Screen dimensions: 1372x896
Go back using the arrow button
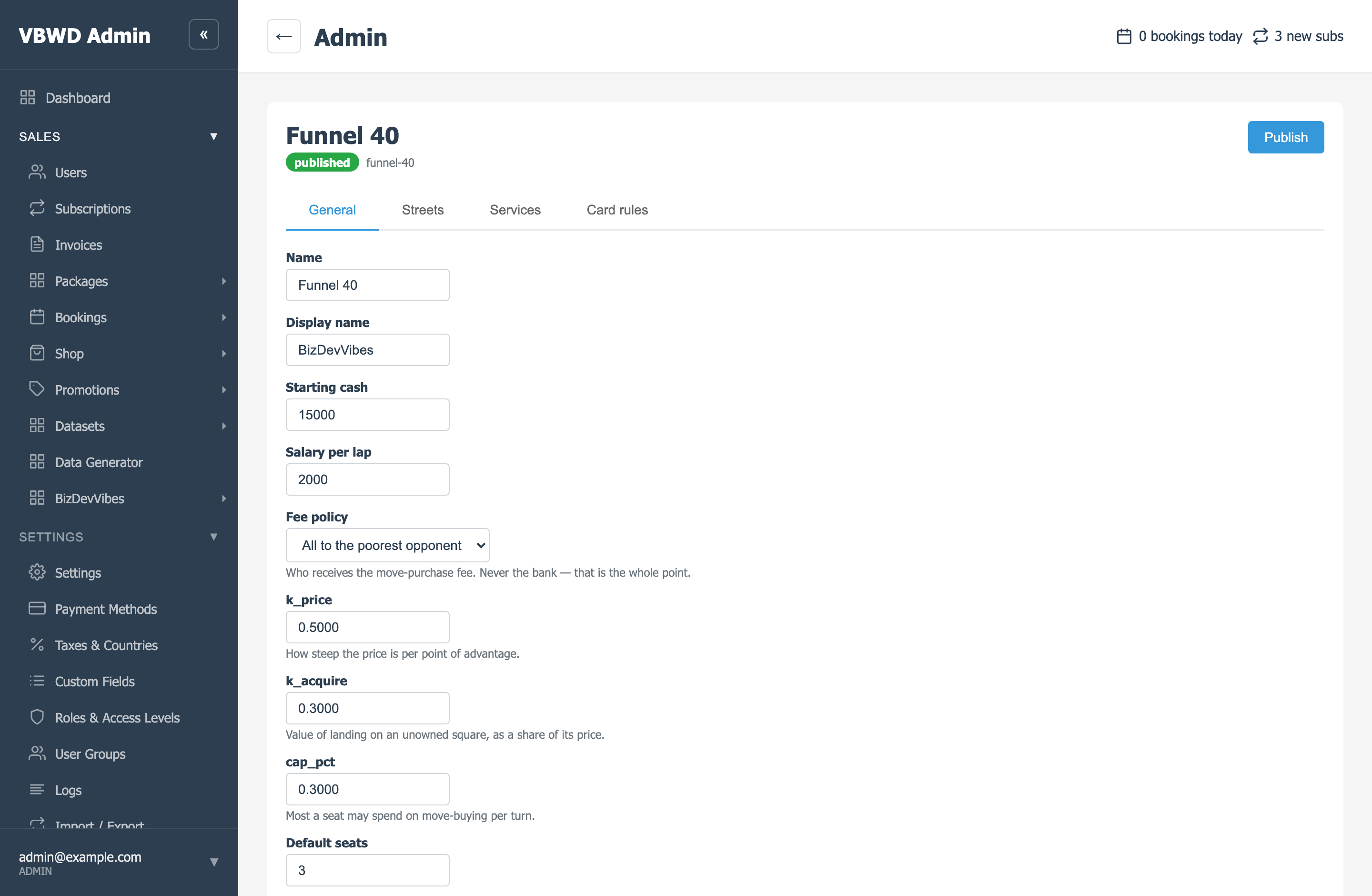[x=283, y=36]
